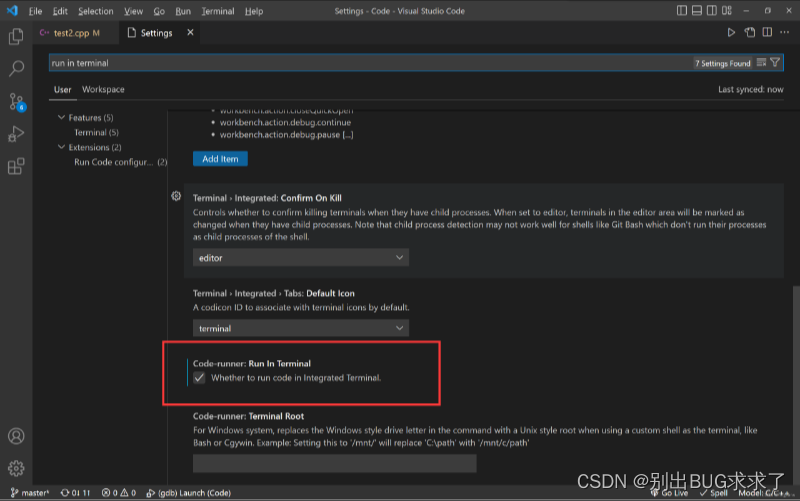Click the workbench.action.debug.pause list entry

tap(286, 135)
